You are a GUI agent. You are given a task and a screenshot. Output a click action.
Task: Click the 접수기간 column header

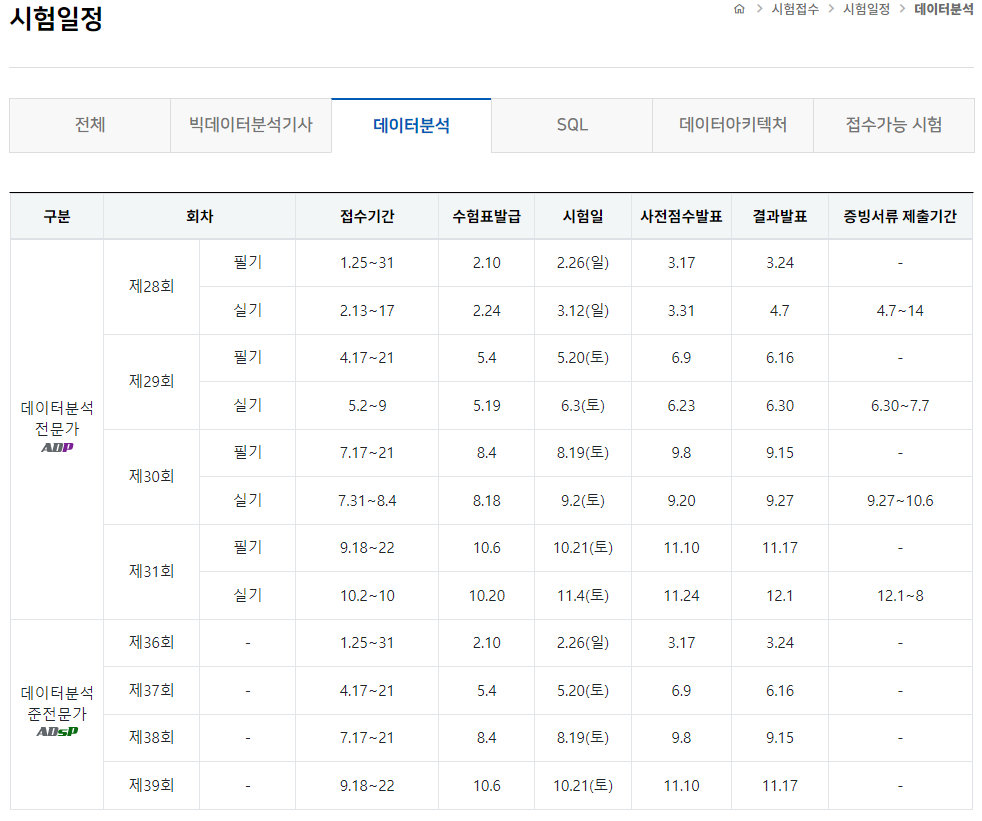click(367, 217)
